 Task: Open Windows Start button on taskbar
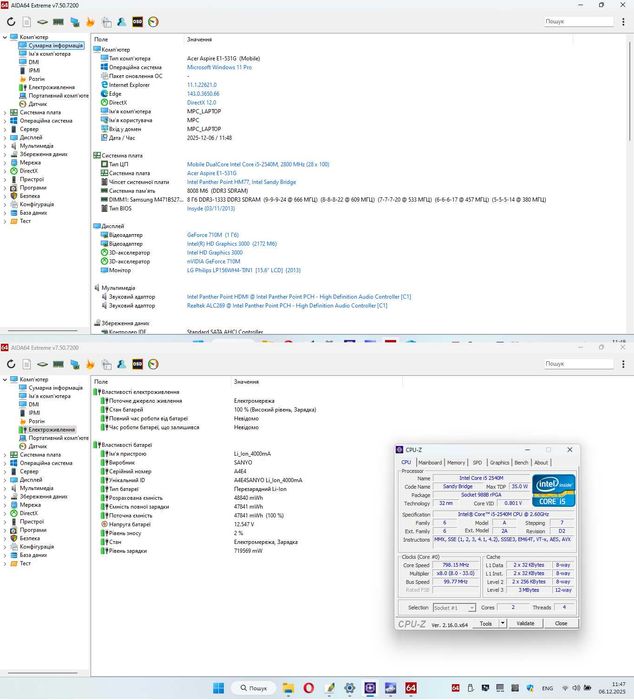(x=219, y=688)
